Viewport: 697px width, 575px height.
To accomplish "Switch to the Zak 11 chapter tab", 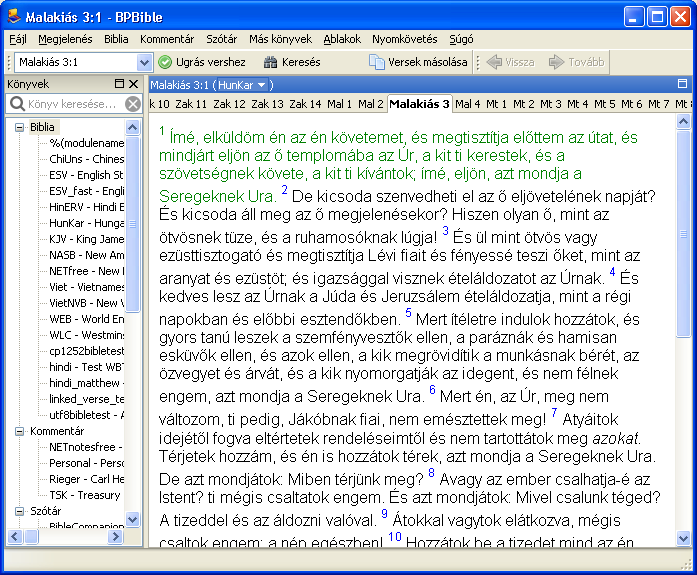I will pyautogui.click(x=191, y=104).
